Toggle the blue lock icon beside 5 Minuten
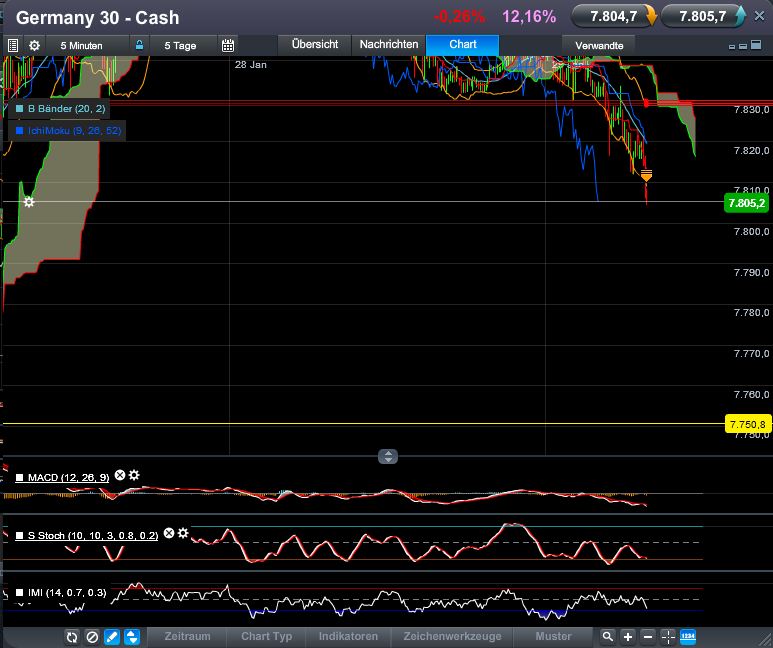 140,45
